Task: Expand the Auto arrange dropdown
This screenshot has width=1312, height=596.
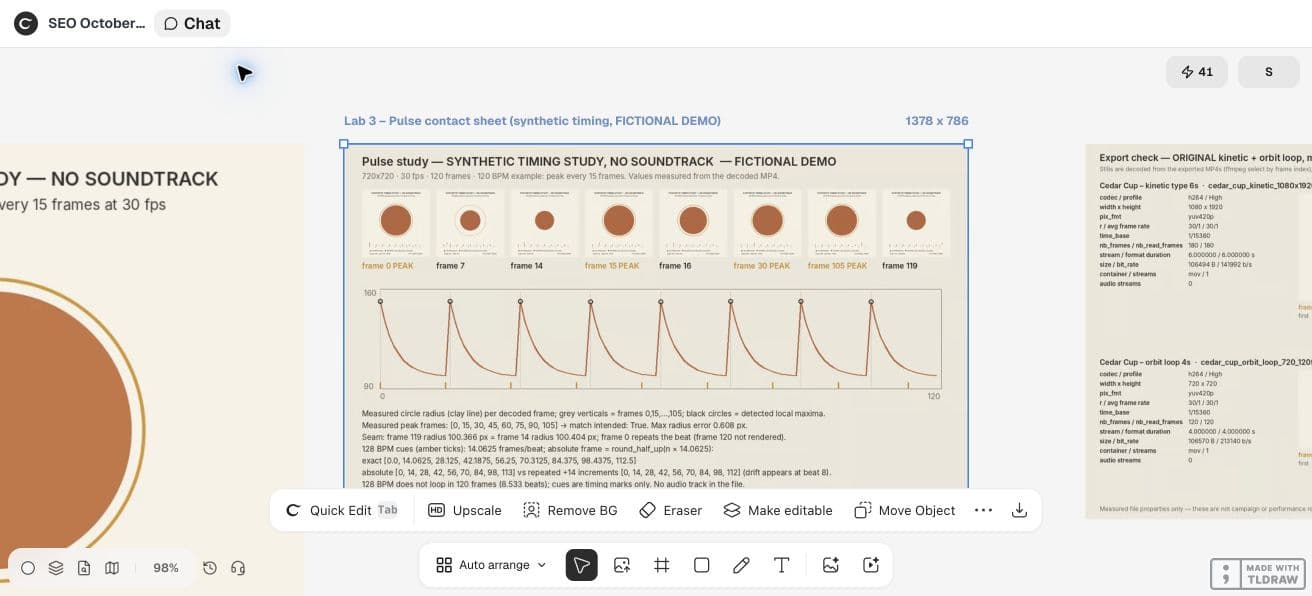Action: [x=492, y=565]
